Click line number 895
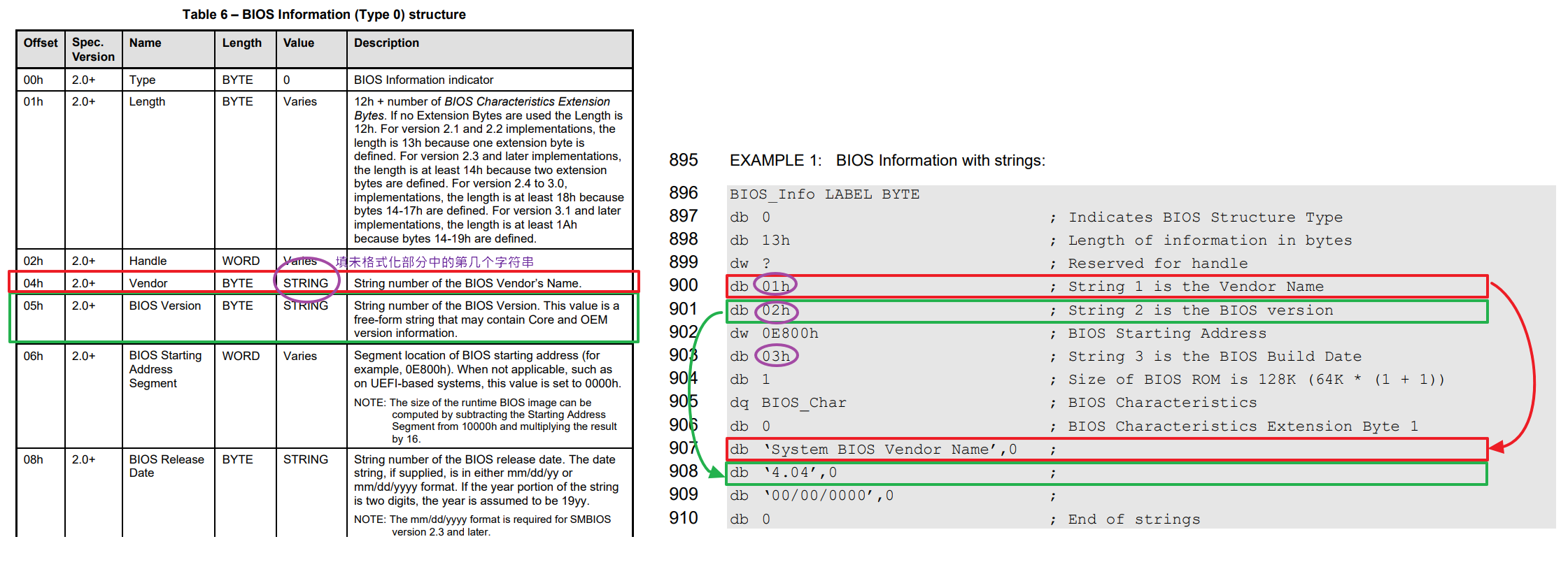1568x567 pixels. coord(684,160)
